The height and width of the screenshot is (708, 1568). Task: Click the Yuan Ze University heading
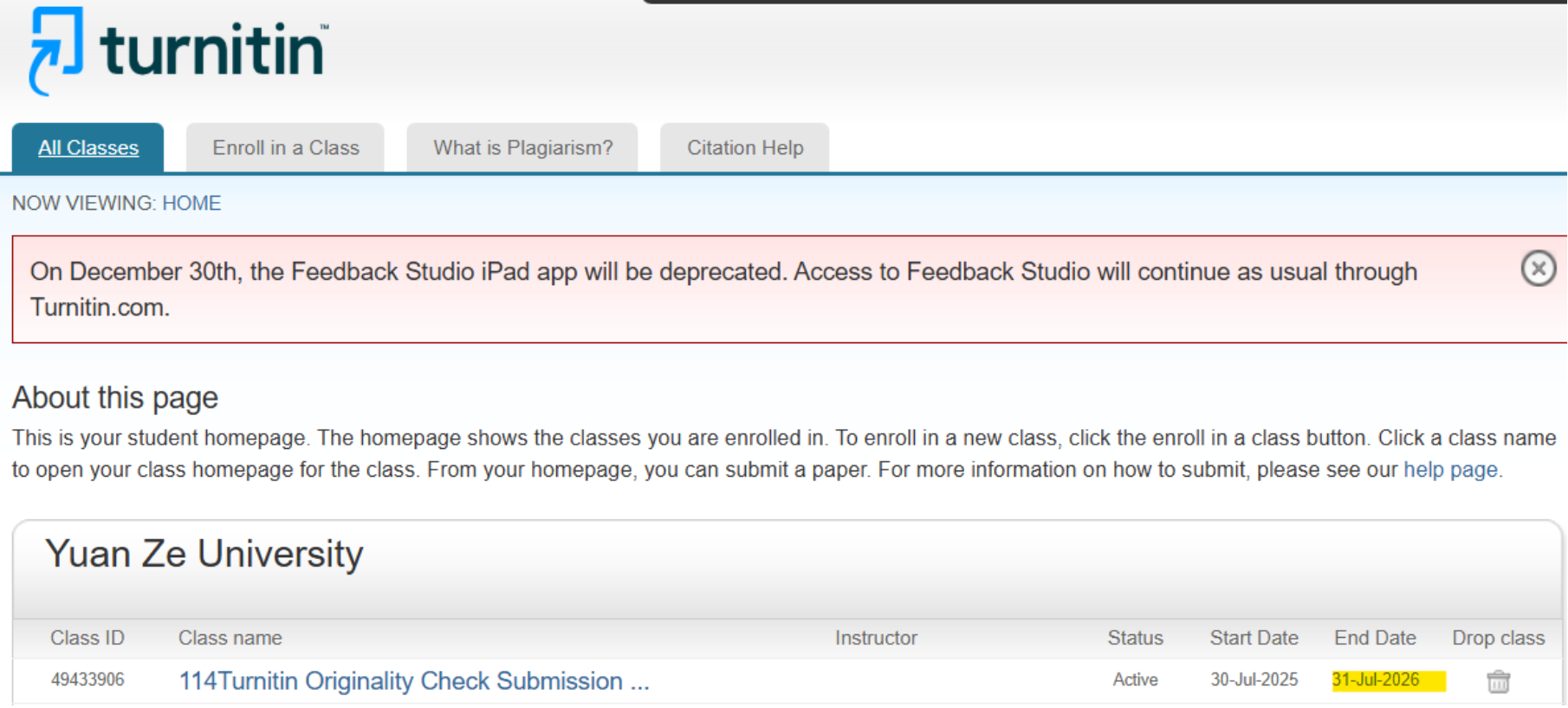pos(204,555)
